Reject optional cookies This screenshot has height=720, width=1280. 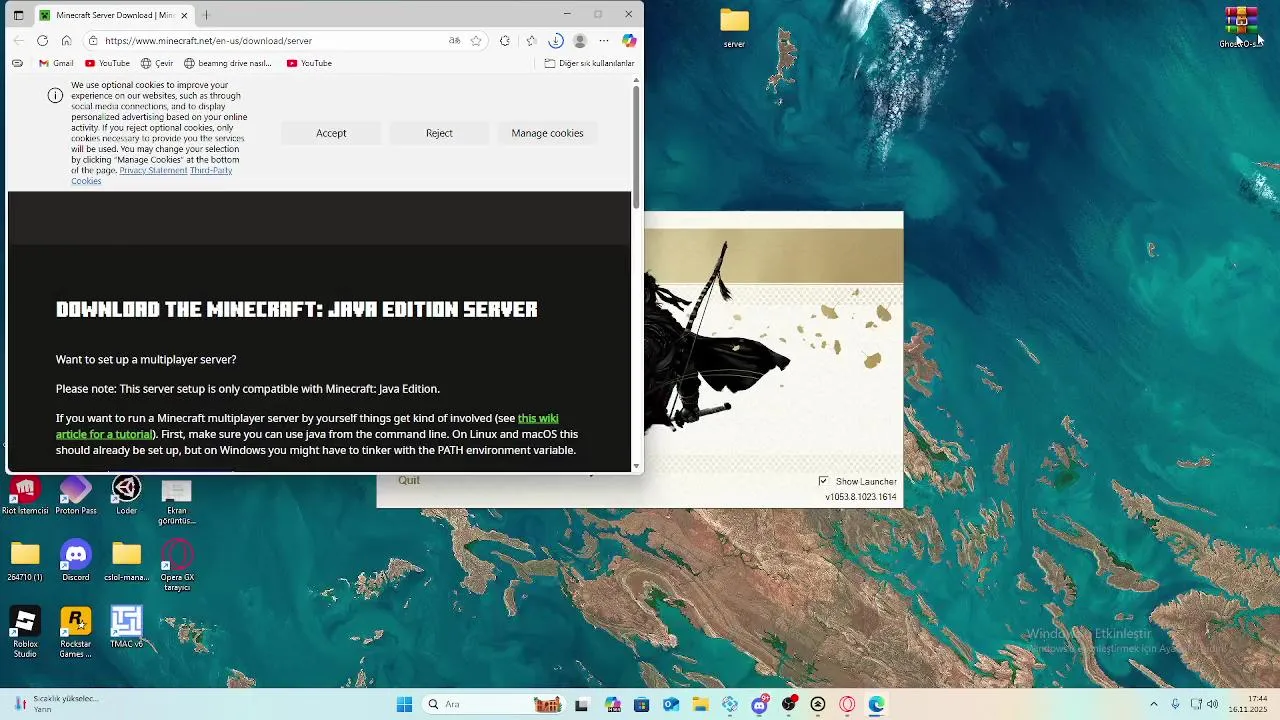439,133
